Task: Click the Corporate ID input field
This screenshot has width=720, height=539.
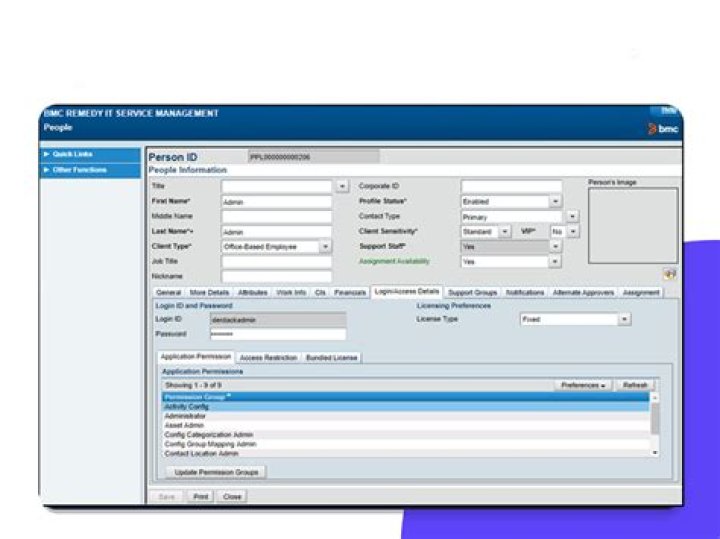Action: click(512, 186)
